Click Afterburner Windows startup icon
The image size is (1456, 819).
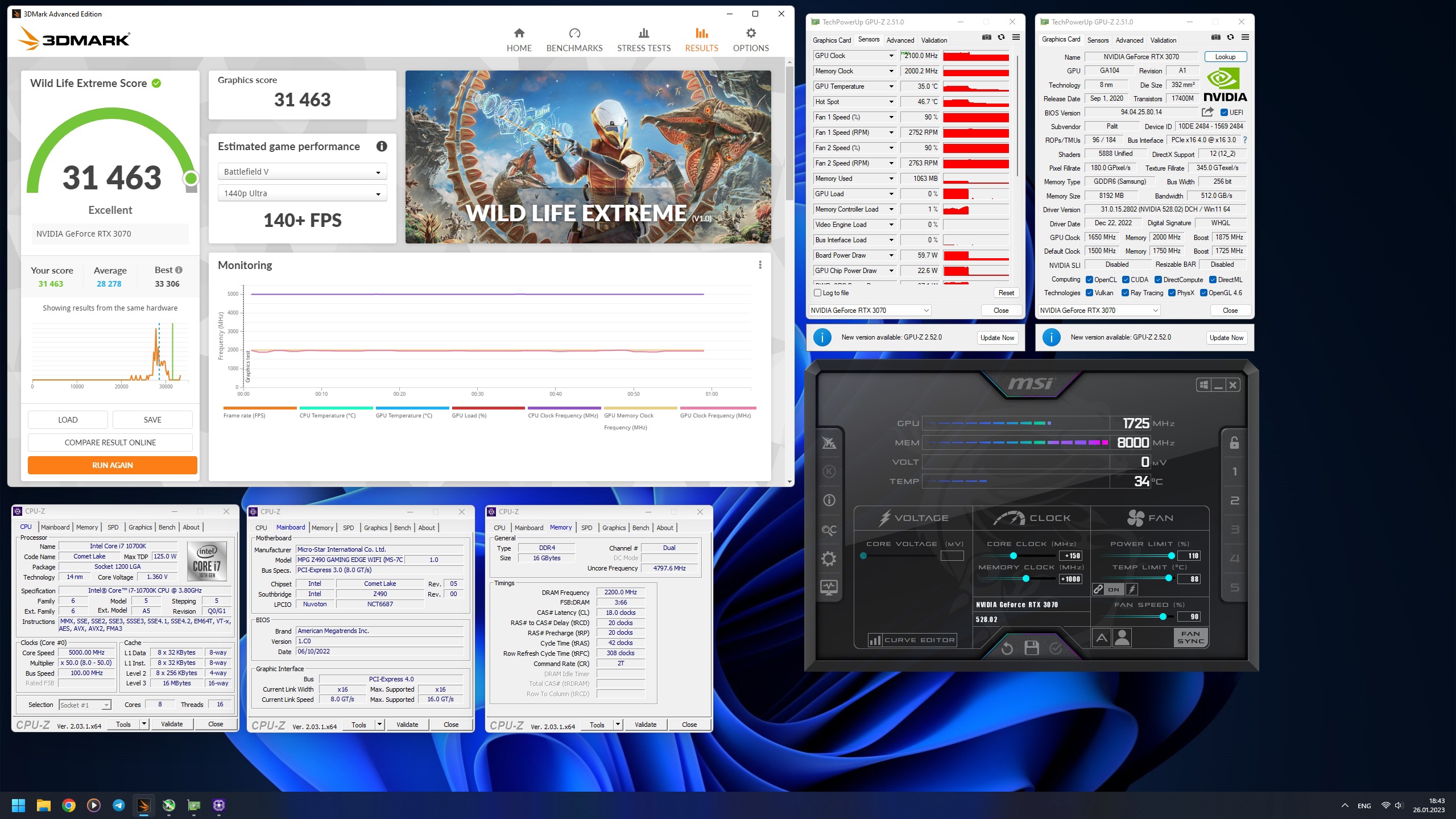tap(1203, 385)
